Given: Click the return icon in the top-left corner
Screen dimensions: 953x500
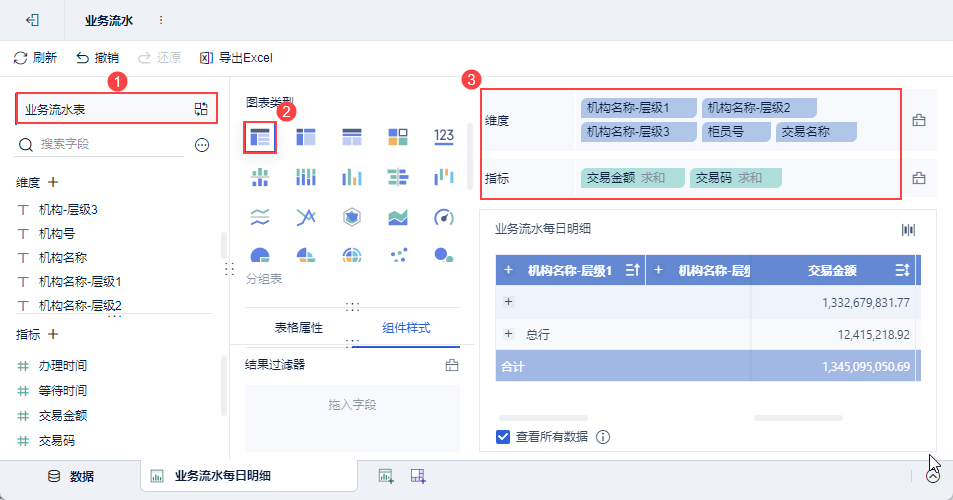Looking at the screenshot, I should click(33, 20).
